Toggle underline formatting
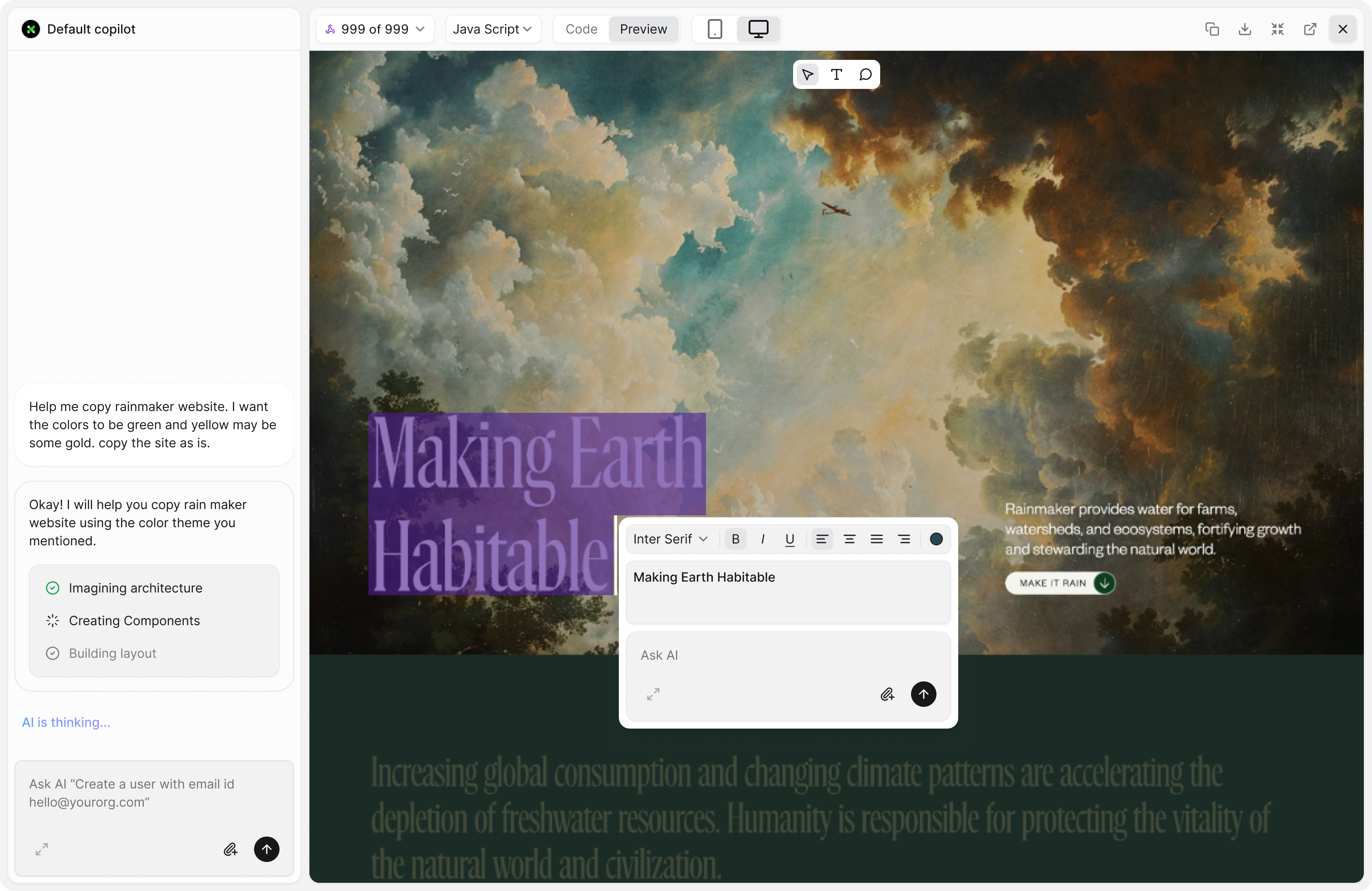 (x=790, y=539)
